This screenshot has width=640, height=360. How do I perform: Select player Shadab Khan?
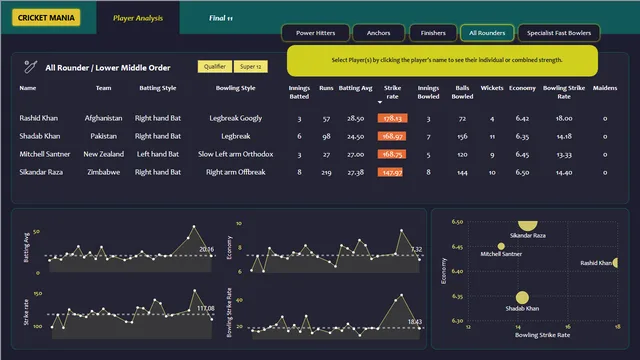40,136
